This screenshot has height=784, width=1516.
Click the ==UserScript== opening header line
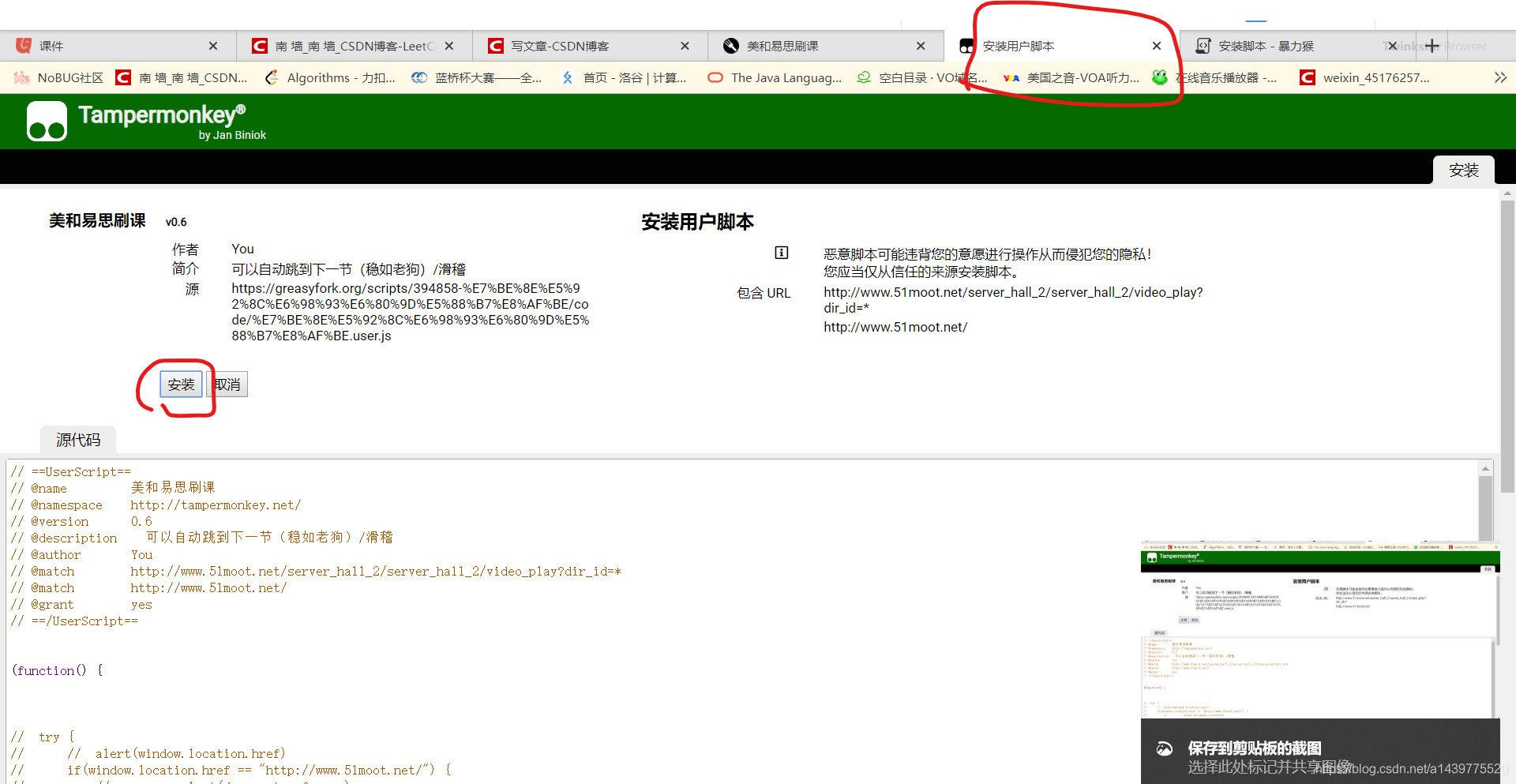(x=71, y=472)
